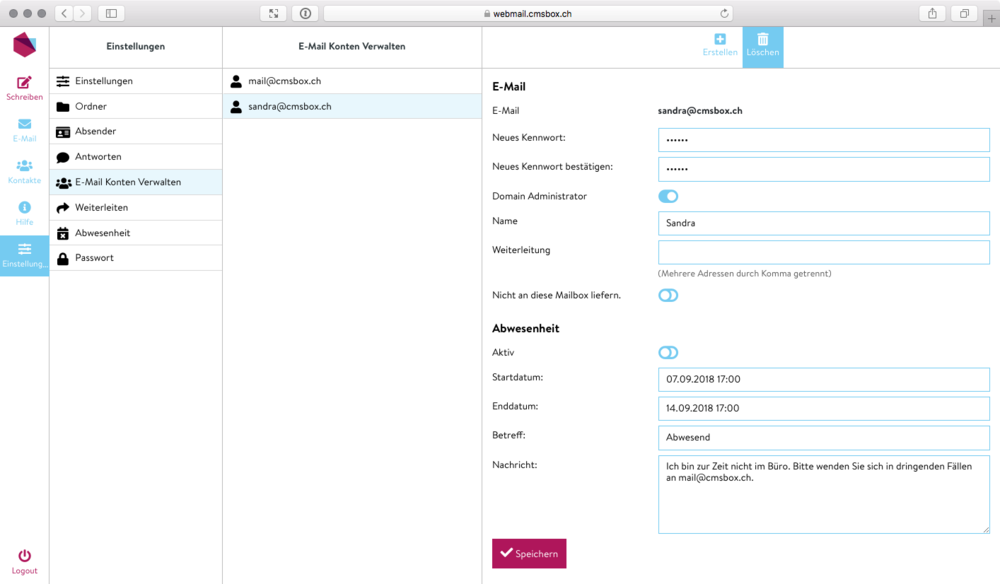1000x584 pixels.
Task: Click the empty Weiterleitung field
Action: (823, 252)
